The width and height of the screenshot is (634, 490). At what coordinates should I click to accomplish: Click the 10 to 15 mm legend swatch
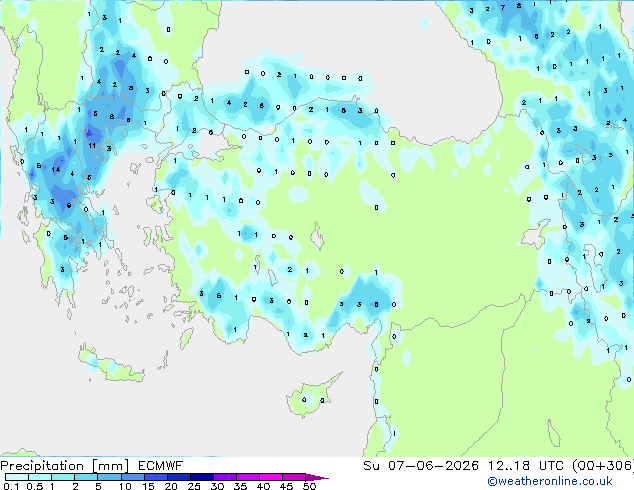pyautogui.click(x=132, y=477)
